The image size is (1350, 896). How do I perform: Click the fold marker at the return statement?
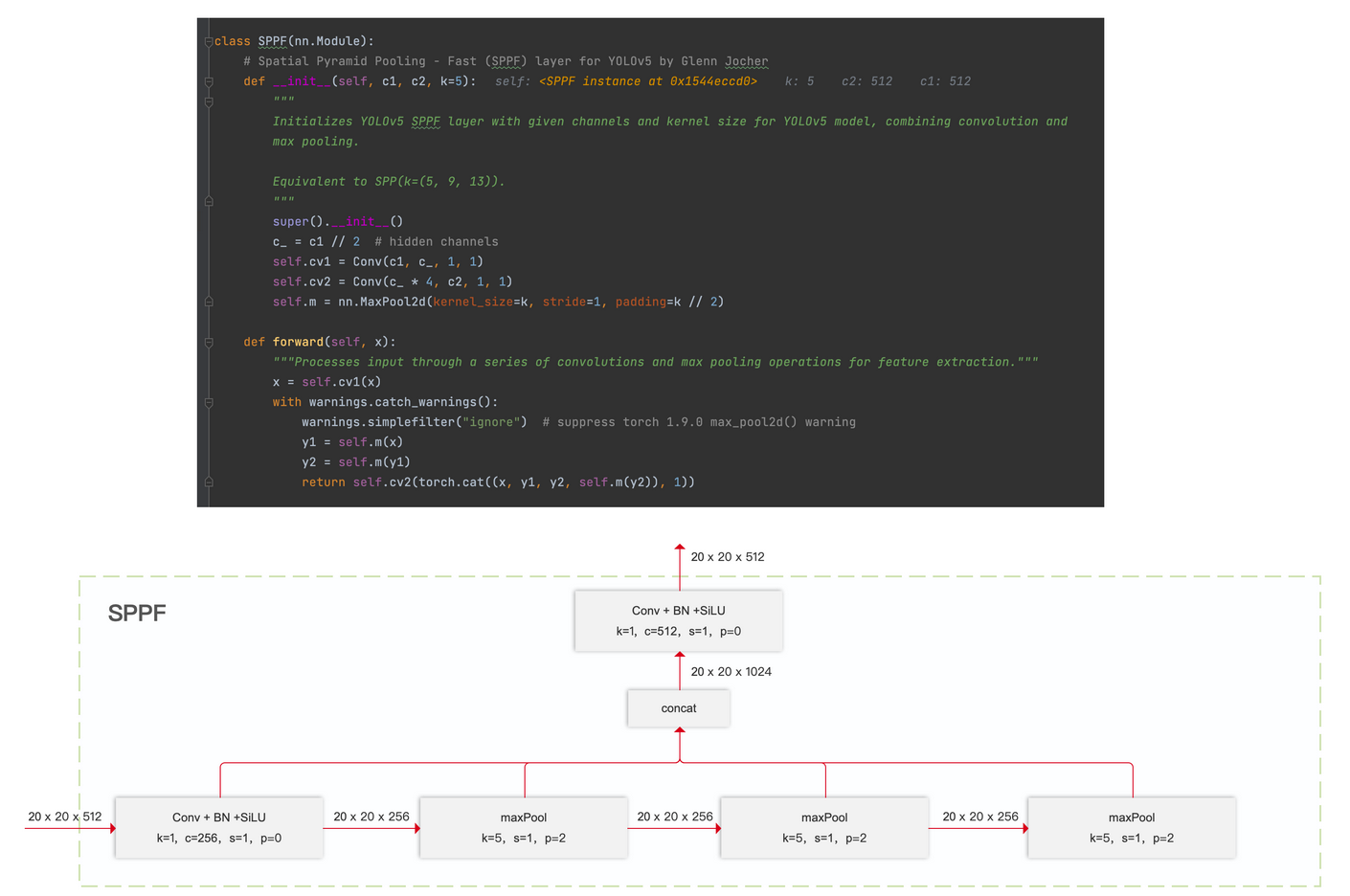click(x=208, y=482)
